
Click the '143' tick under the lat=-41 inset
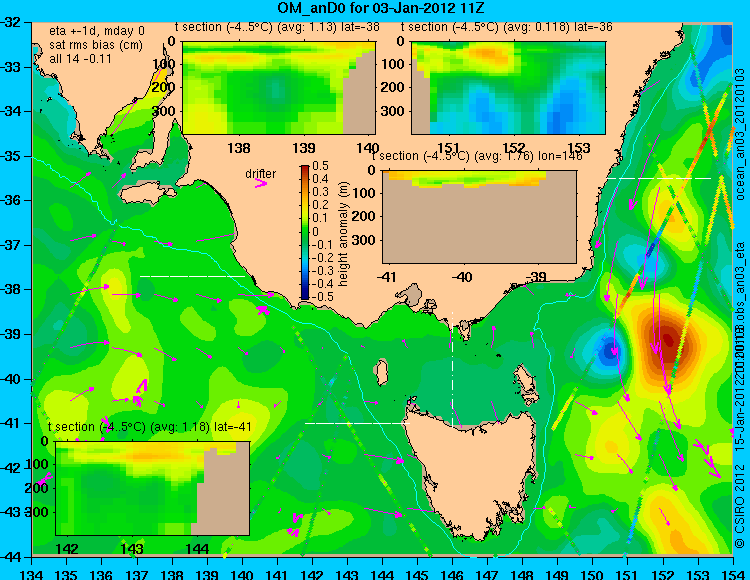click(x=132, y=548)
